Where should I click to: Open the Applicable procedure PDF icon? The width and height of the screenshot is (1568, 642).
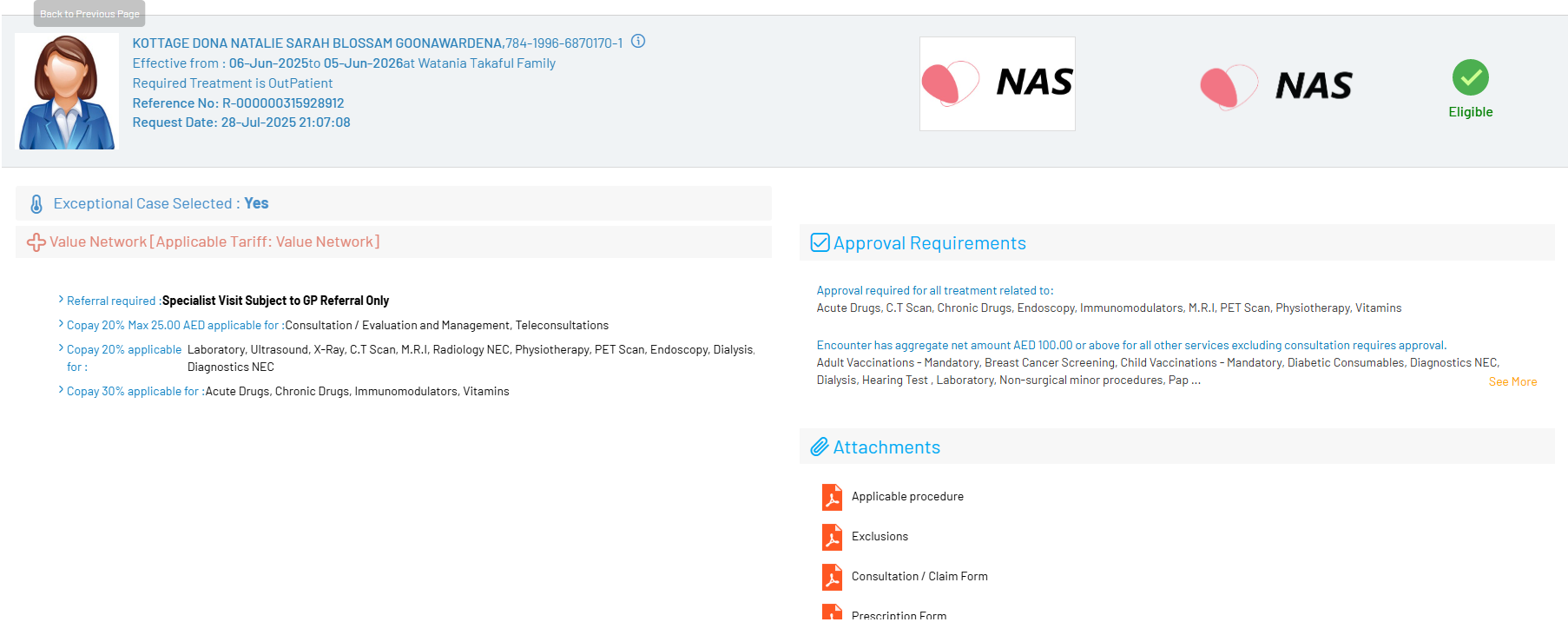[x=832, y=497]
